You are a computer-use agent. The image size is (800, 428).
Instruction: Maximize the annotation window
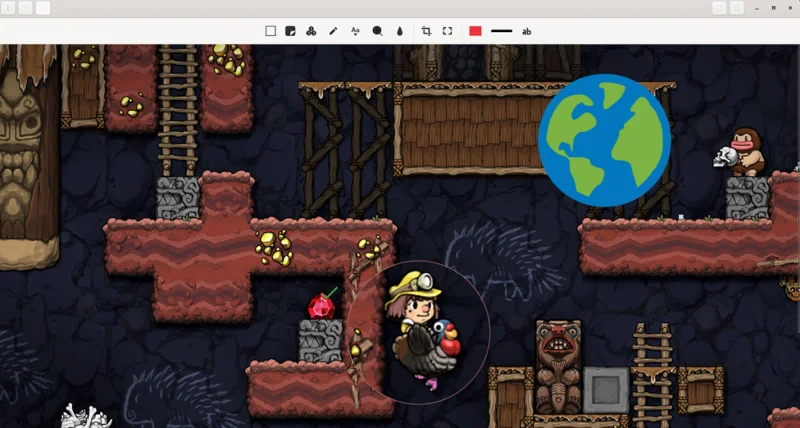coord(773,8)
